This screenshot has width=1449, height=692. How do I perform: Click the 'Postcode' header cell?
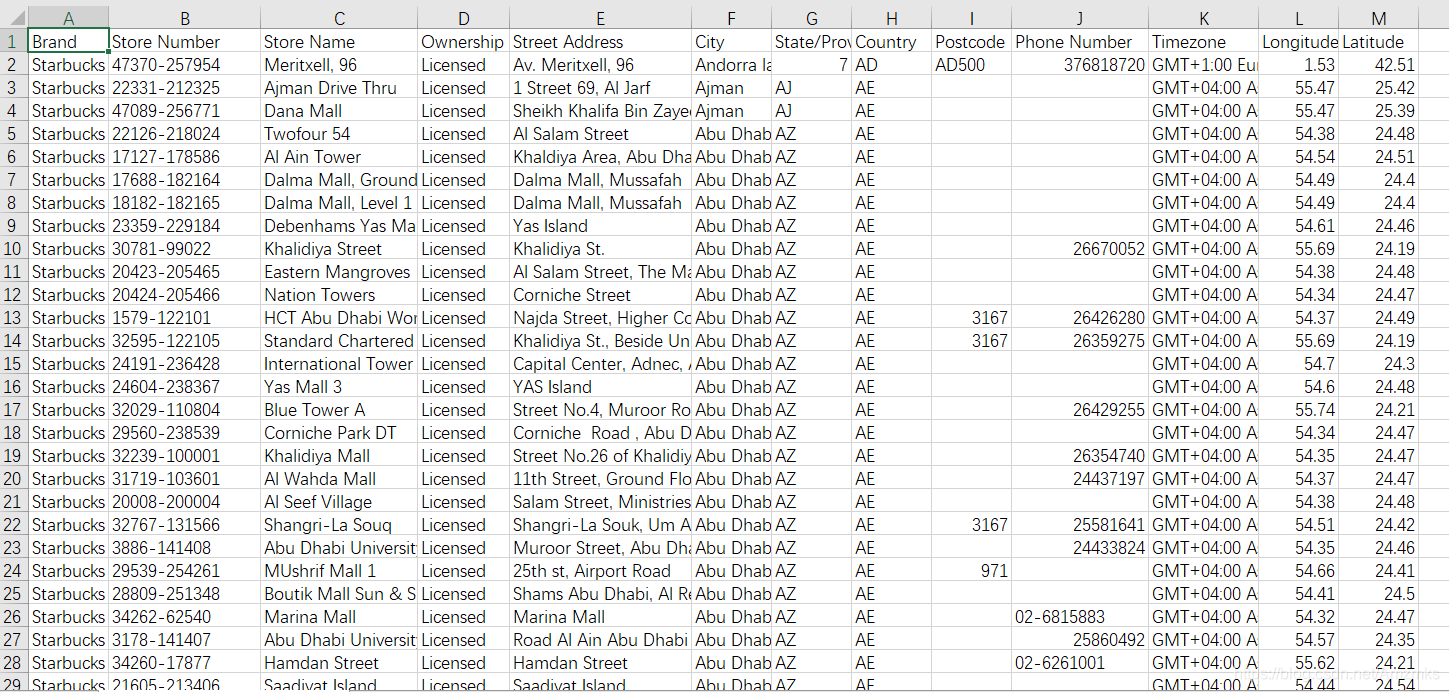[x=971, y=42]
